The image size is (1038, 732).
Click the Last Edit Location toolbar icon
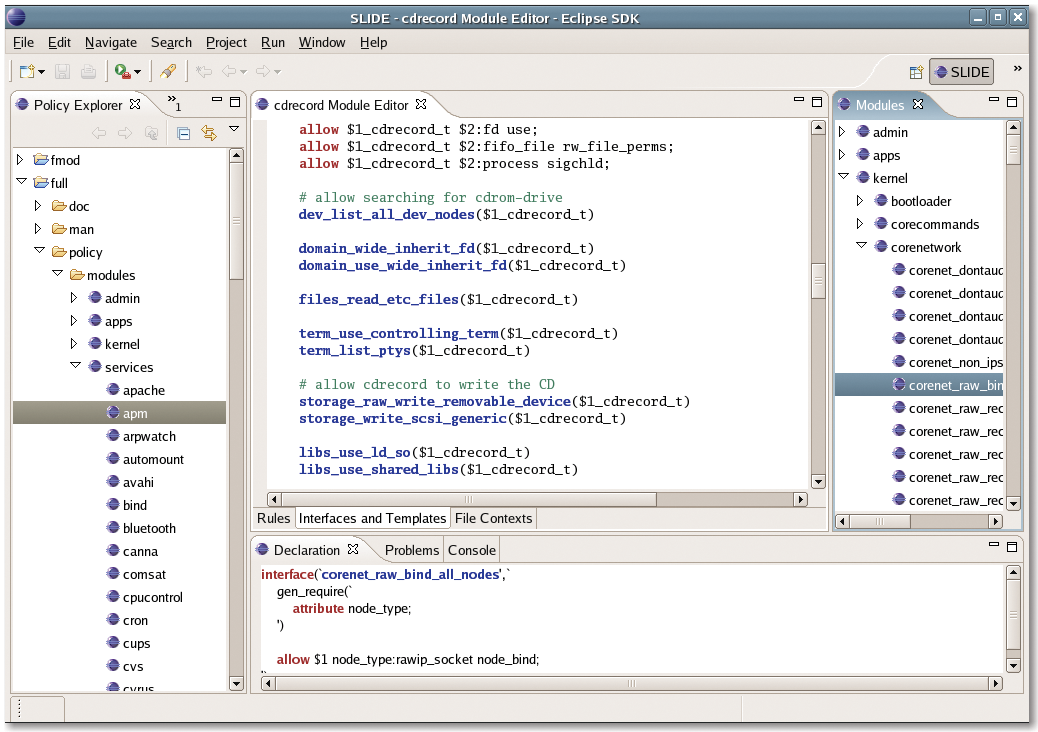(204, 71)
